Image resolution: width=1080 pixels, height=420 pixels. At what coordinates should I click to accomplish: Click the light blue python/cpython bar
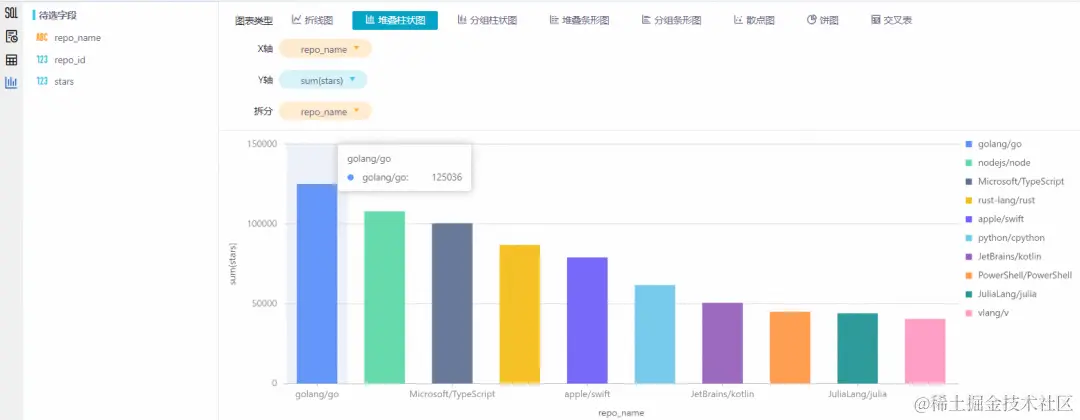[x=655, y=334]
